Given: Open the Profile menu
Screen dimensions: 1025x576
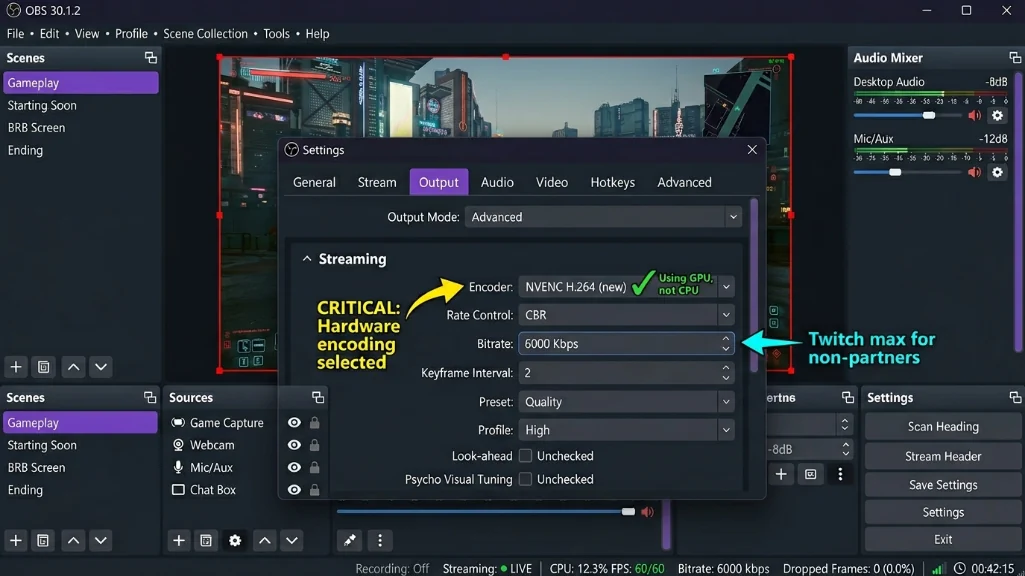Looking at the screenshot, I should click(131, 34).
